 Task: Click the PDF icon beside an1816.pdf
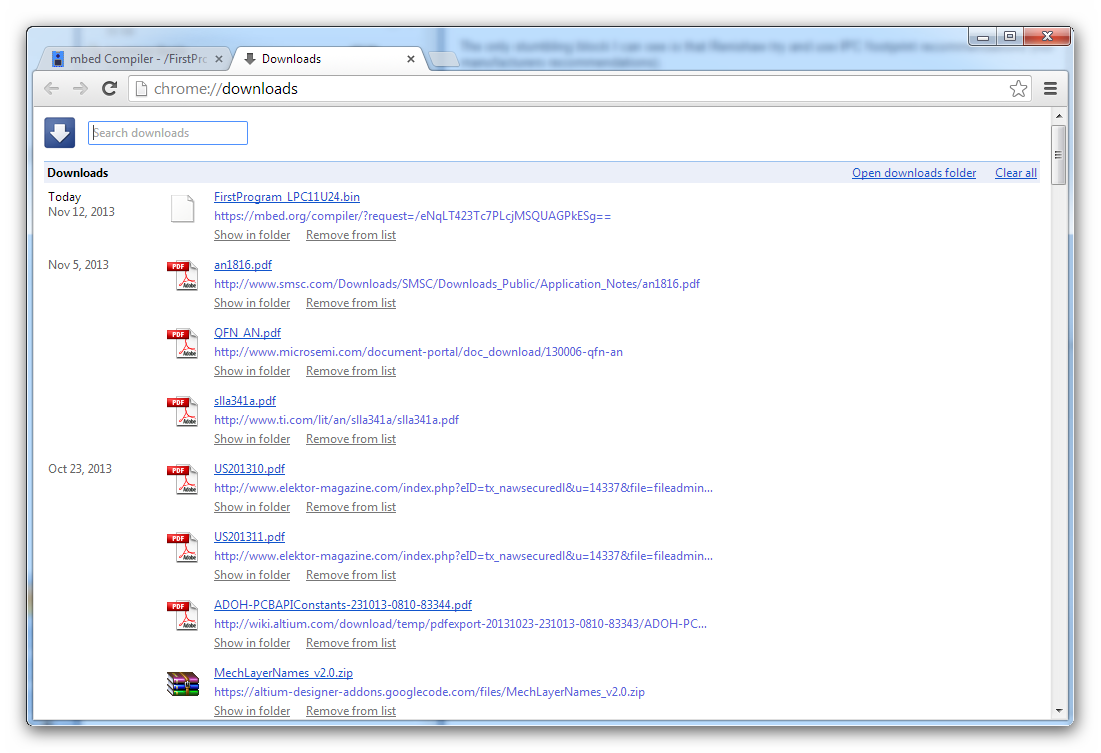tap(182, 275)
